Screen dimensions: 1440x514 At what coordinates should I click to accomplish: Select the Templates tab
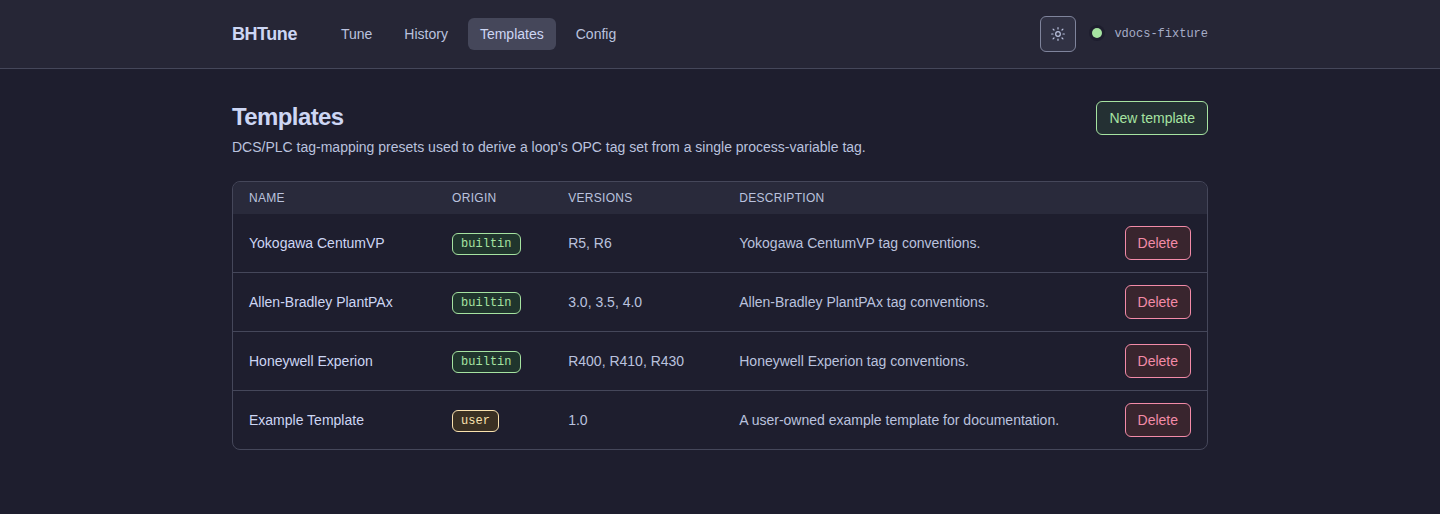512,34
